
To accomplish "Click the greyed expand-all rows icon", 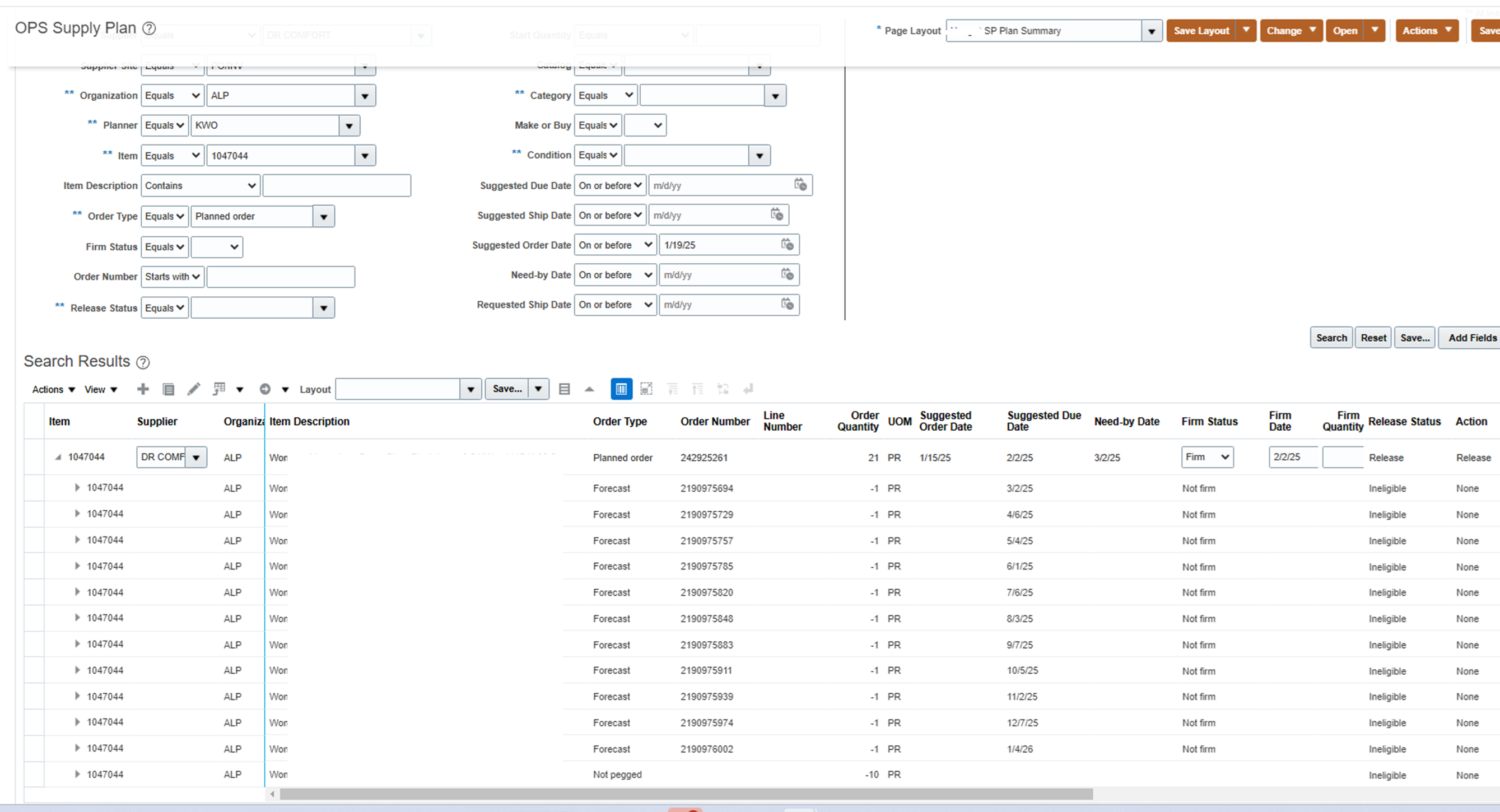I will [x=672, y=389].
